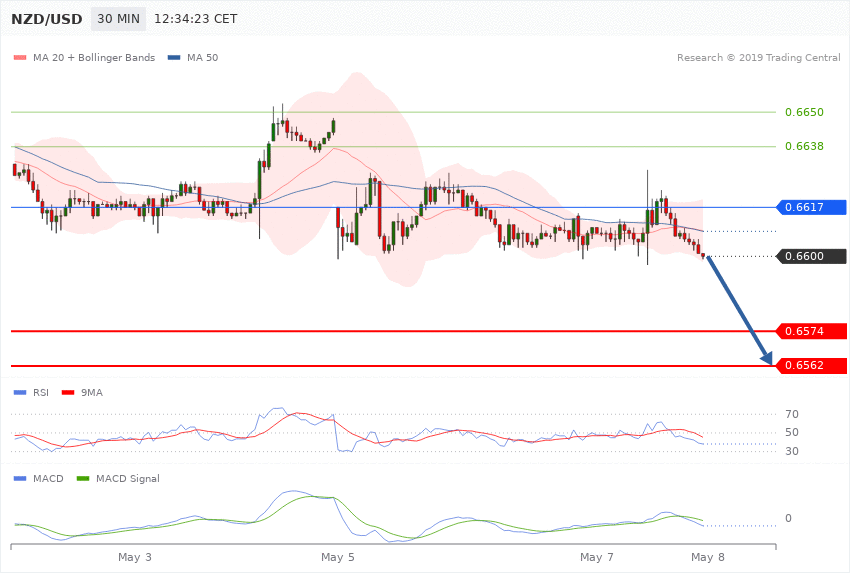Click the May 7 date label
850x576 pixels.
[597, 557]
